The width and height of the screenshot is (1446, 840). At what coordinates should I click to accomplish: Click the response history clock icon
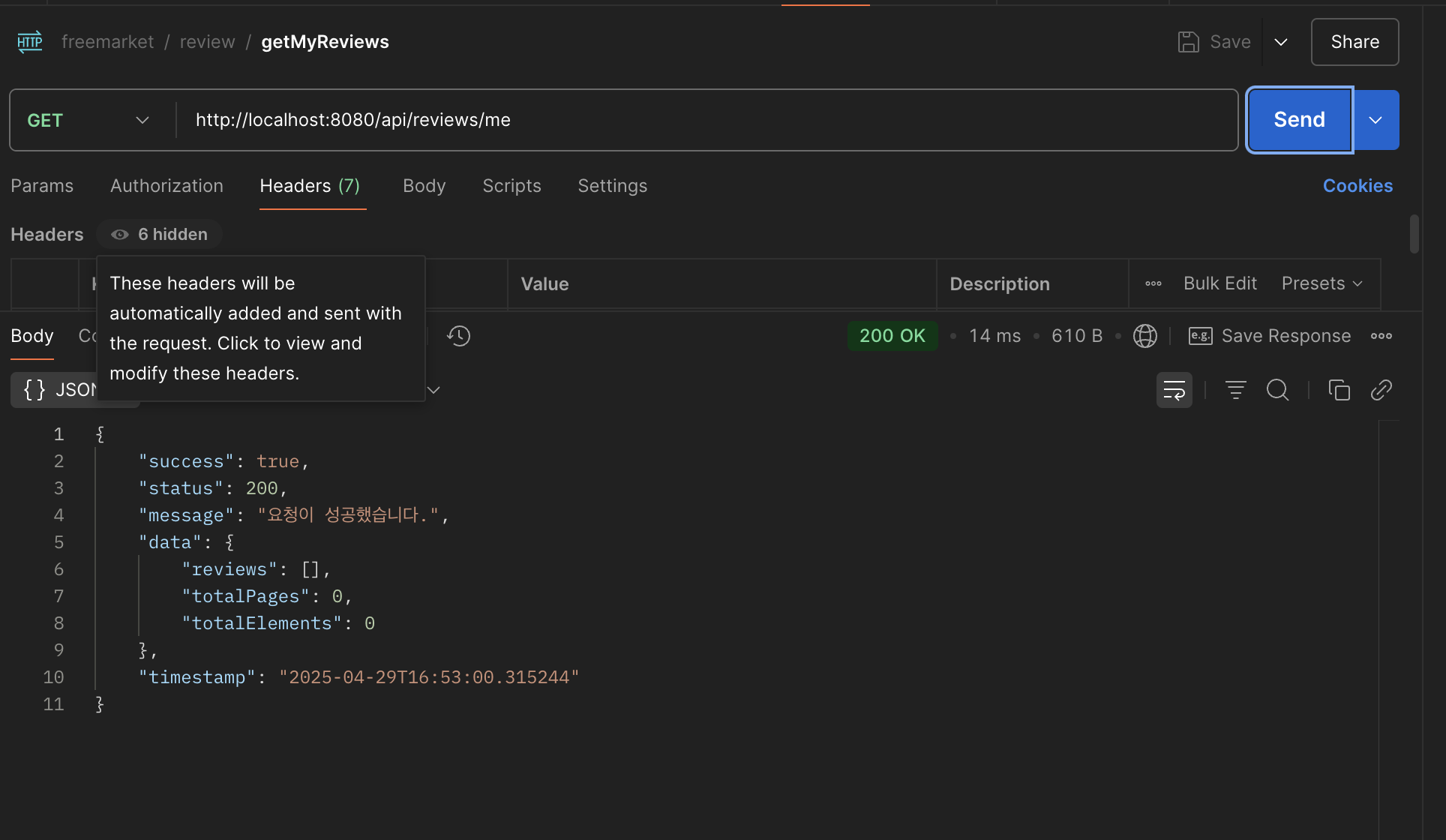click(458, 336)
